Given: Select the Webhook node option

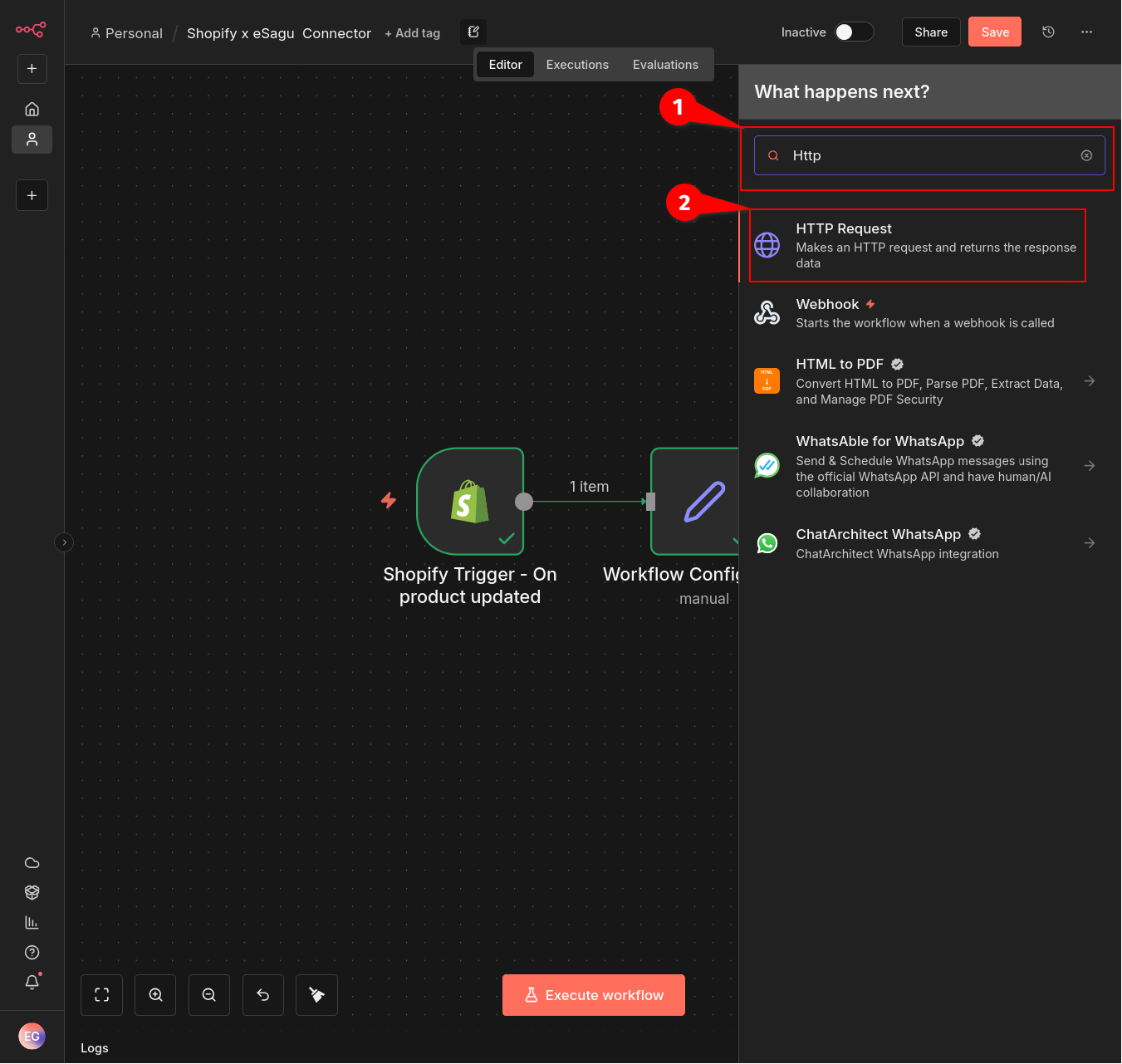Looking at the screenshot, I should [x=929, y=313].
